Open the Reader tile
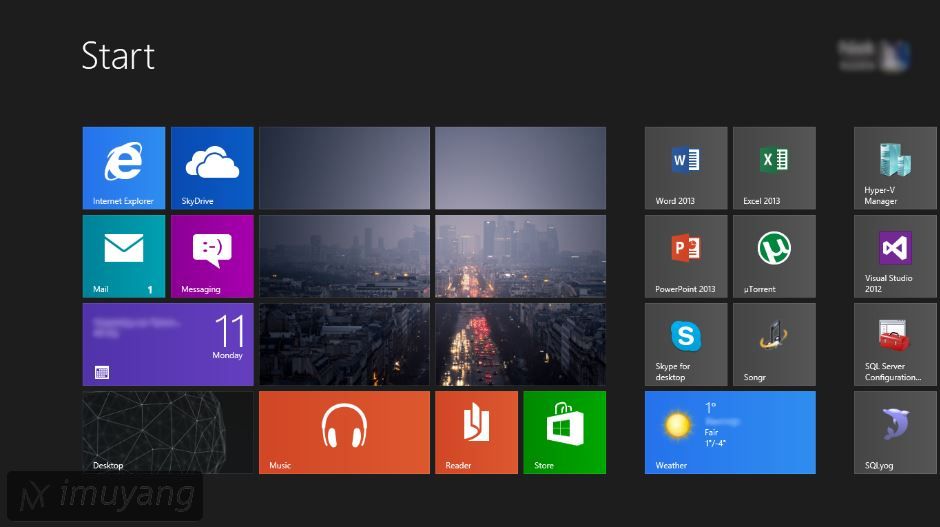 pos(477,432)
